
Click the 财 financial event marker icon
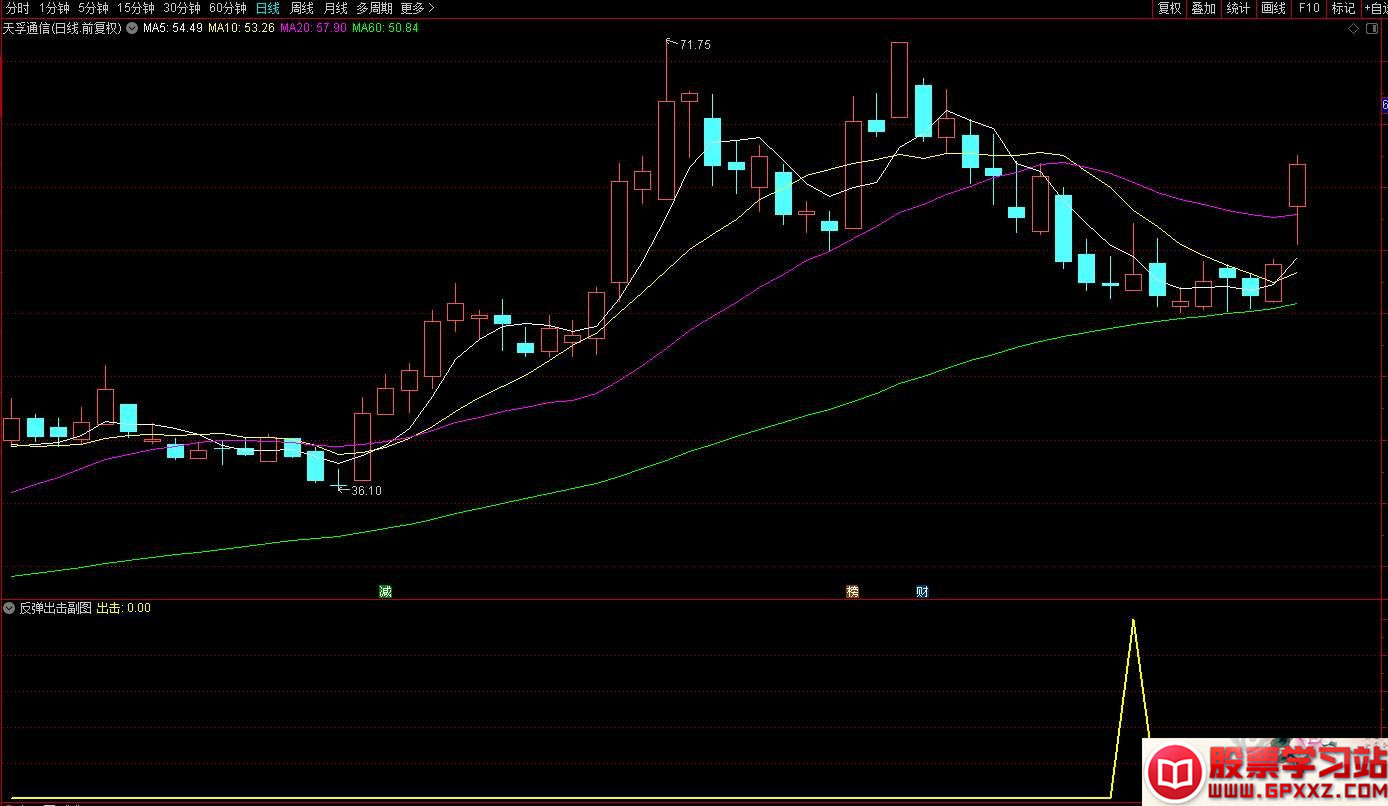[922, 591]
